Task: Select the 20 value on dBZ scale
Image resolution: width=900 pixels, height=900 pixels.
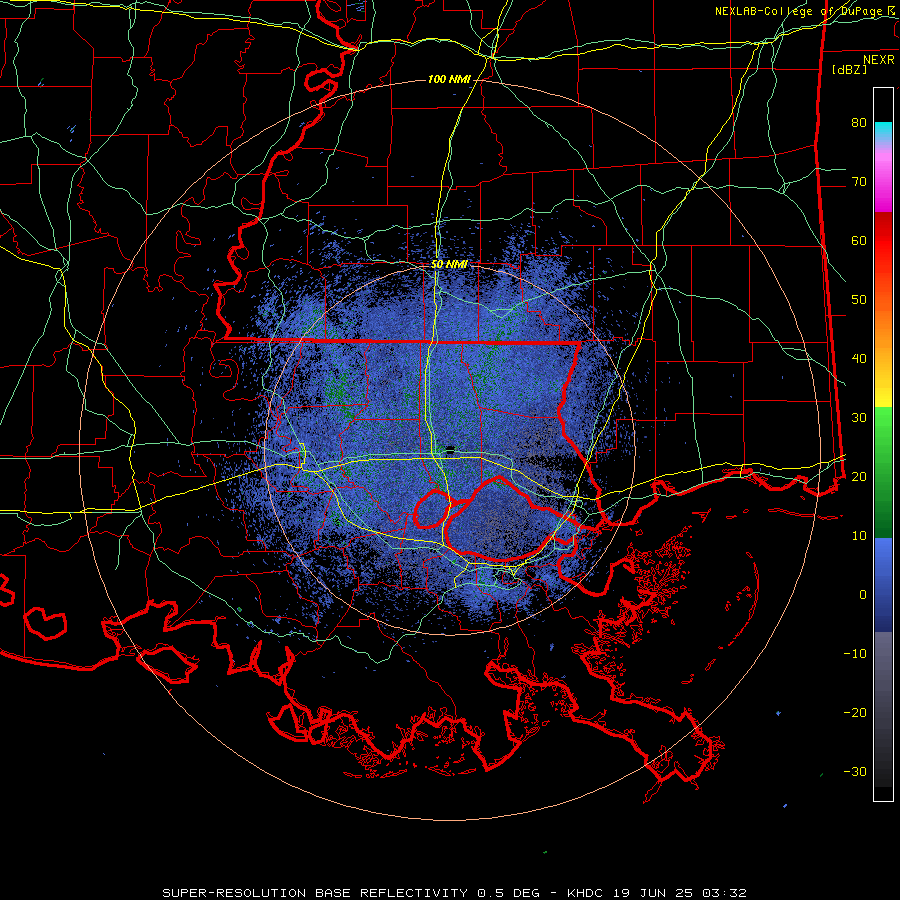Action: (x=859, y=476)
